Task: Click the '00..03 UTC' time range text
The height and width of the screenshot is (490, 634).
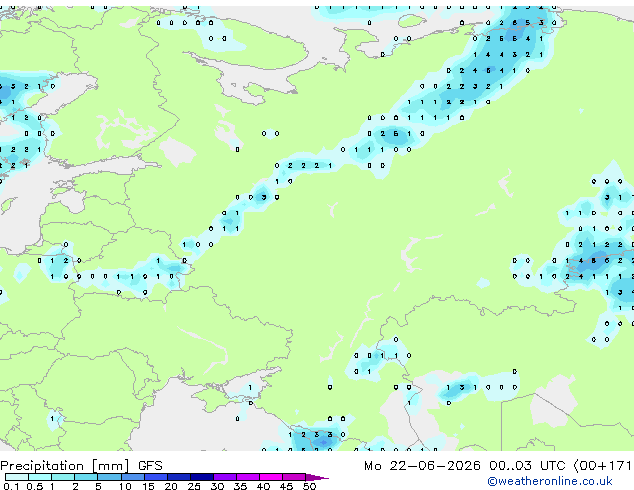Action: coord(527,466)
